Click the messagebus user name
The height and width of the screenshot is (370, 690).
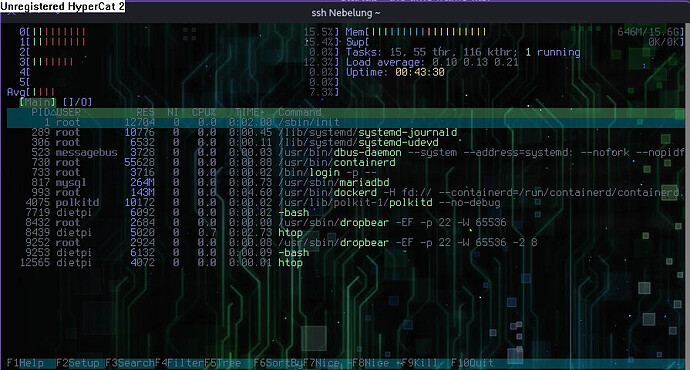[86, 153]
